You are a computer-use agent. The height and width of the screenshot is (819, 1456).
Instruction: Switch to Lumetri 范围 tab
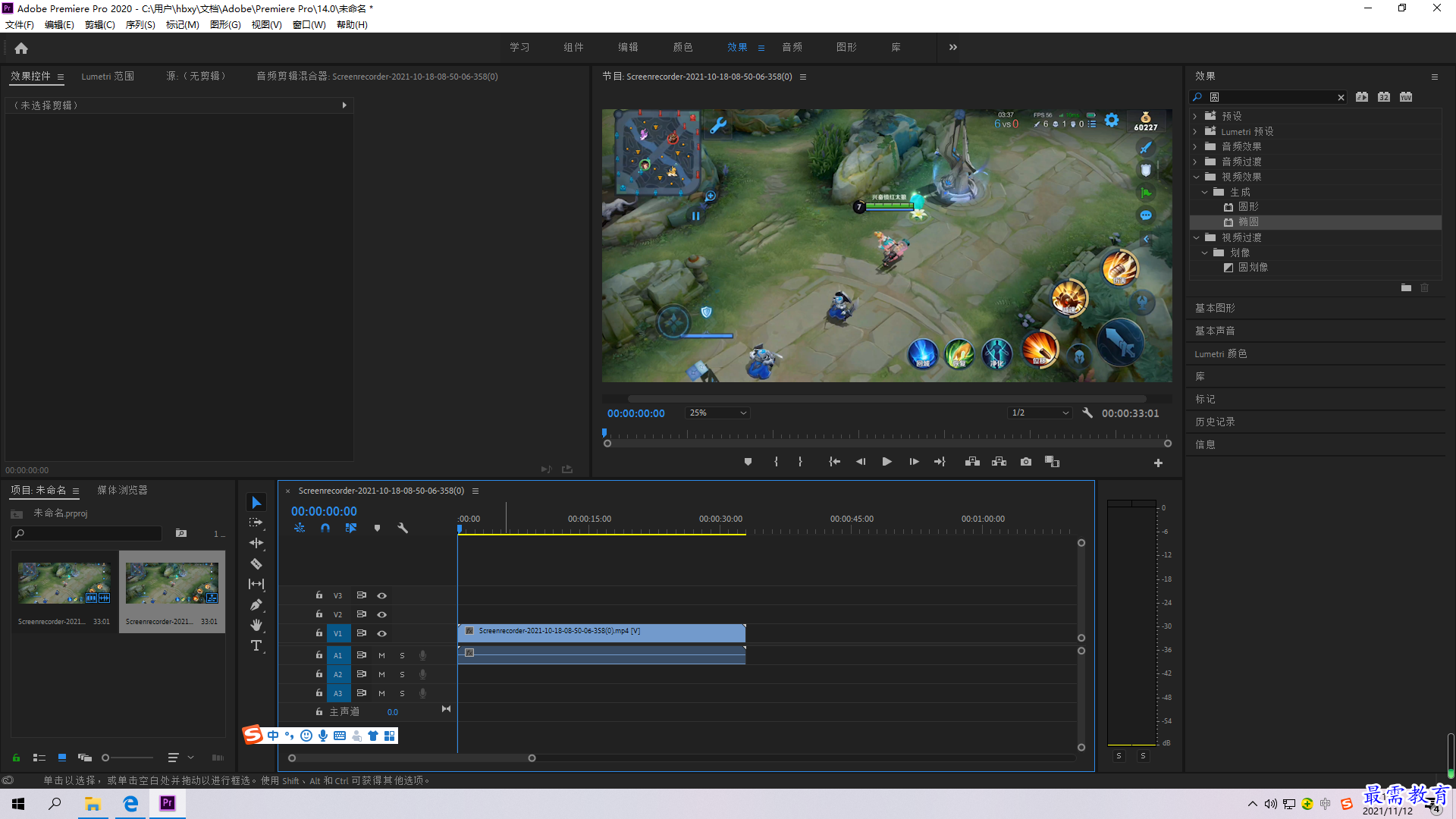108,77
